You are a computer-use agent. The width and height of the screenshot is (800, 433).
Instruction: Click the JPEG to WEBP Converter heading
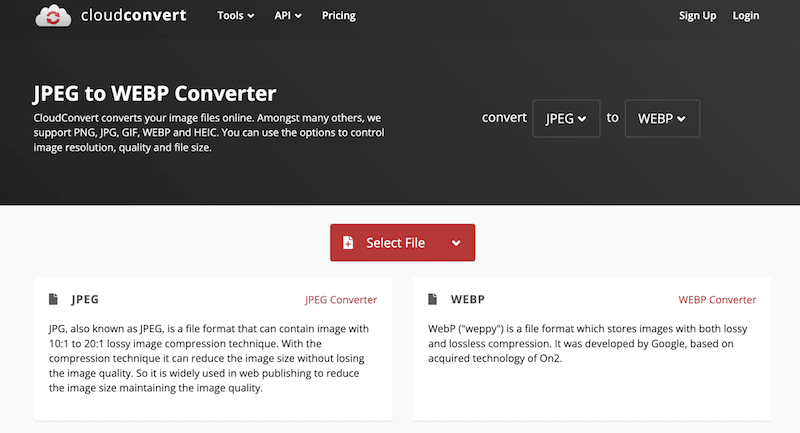click(x=155, y=93)
